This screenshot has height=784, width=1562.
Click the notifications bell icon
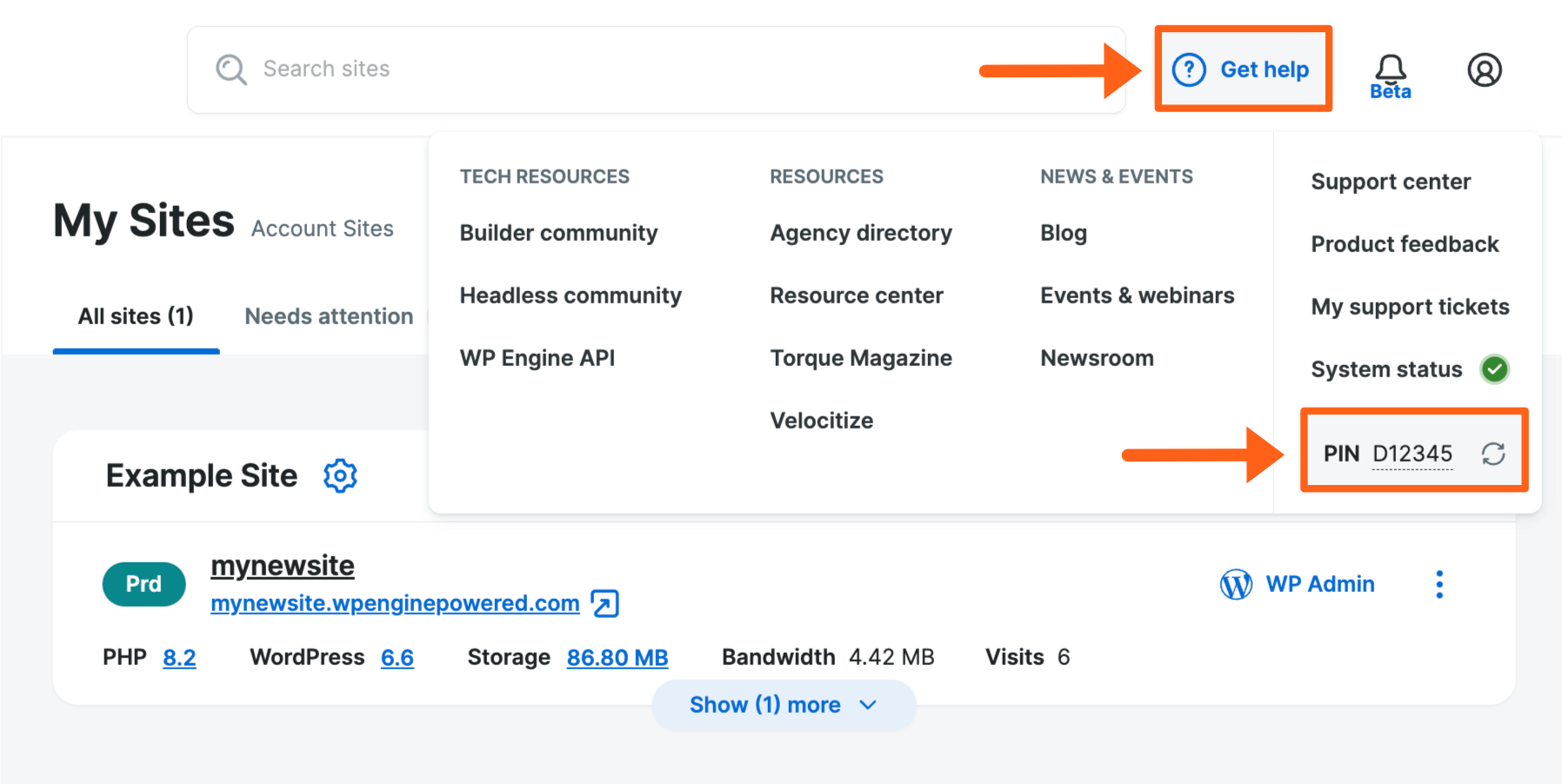point(1390,69)
